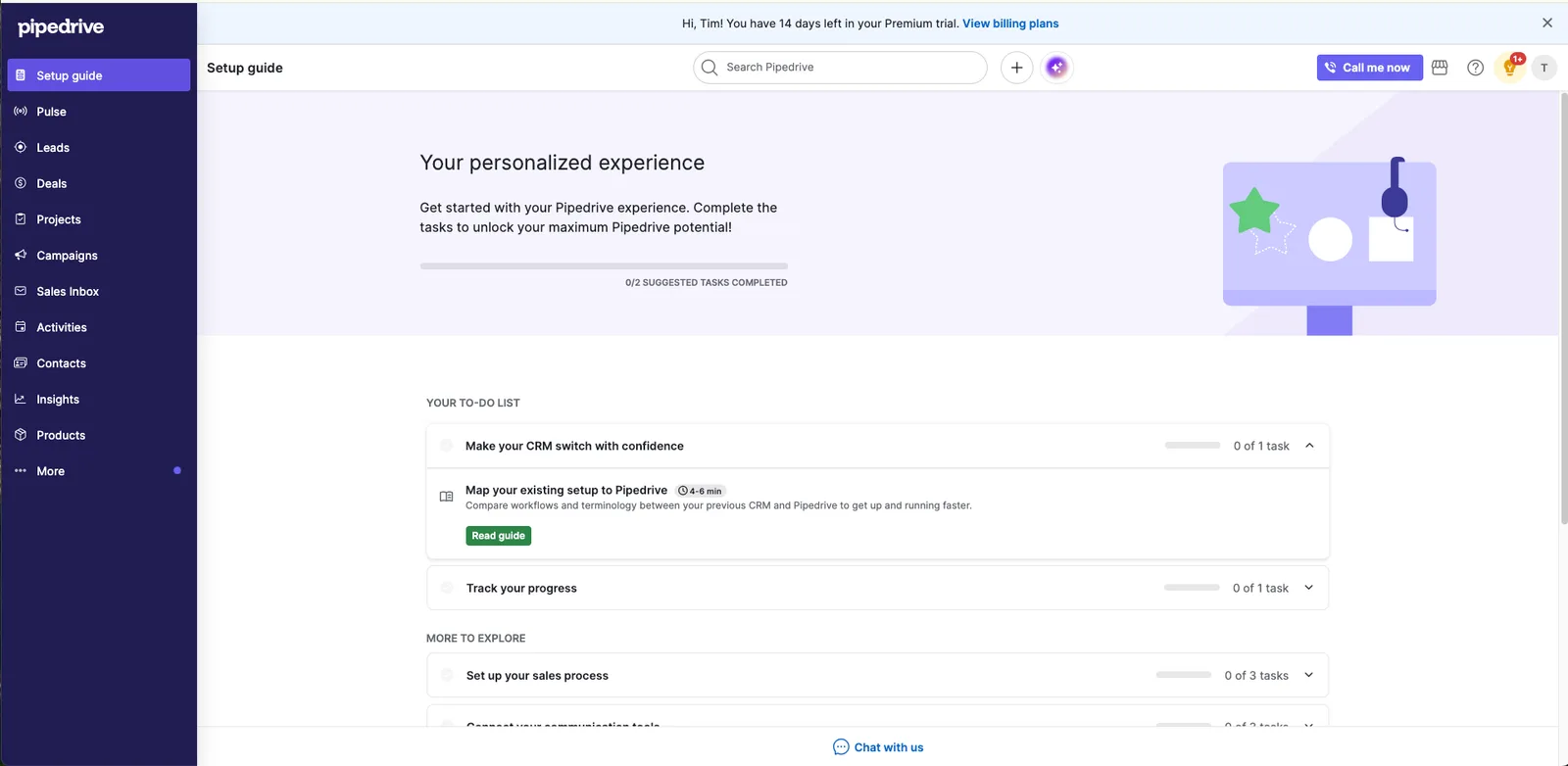
Task: Click the progress bar for Track your progress
Action: coord(1192,588)
